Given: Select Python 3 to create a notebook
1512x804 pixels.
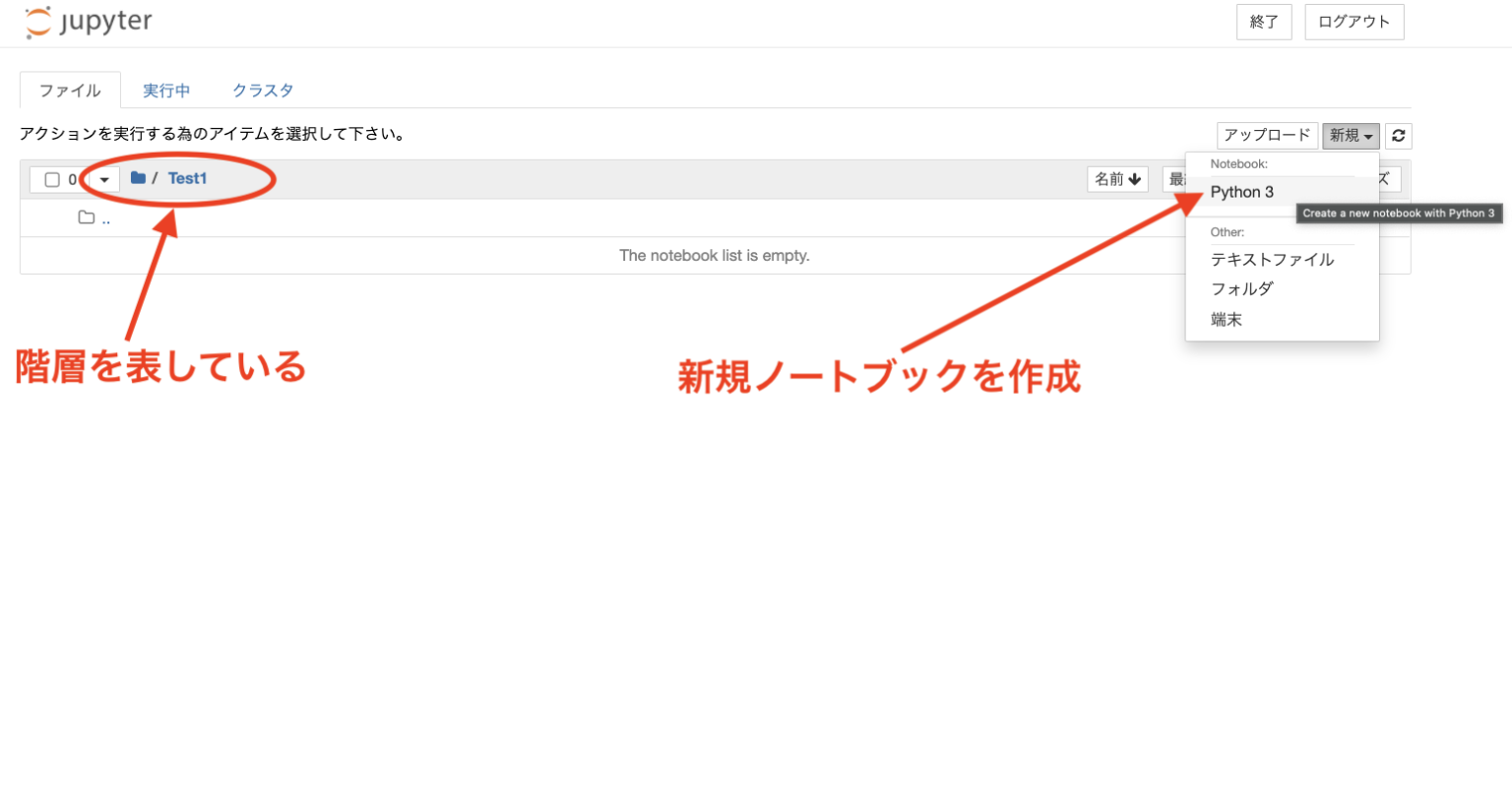Looking at the screenshot, I should 1241,192.
